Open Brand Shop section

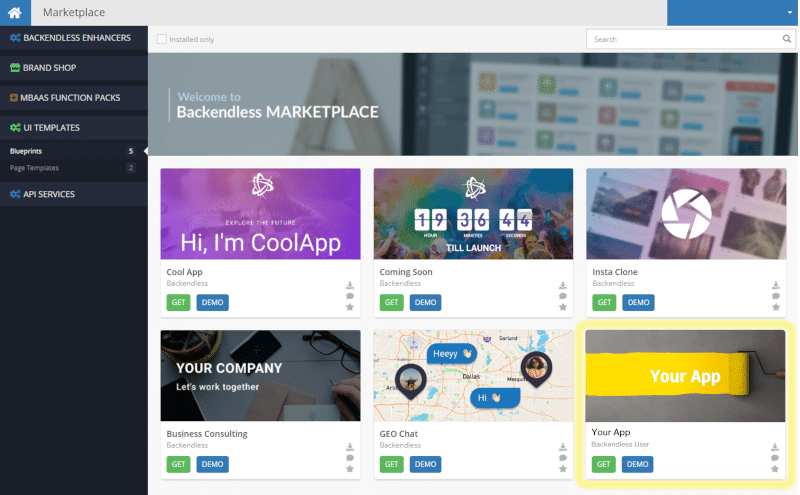(x=74, y=68)
